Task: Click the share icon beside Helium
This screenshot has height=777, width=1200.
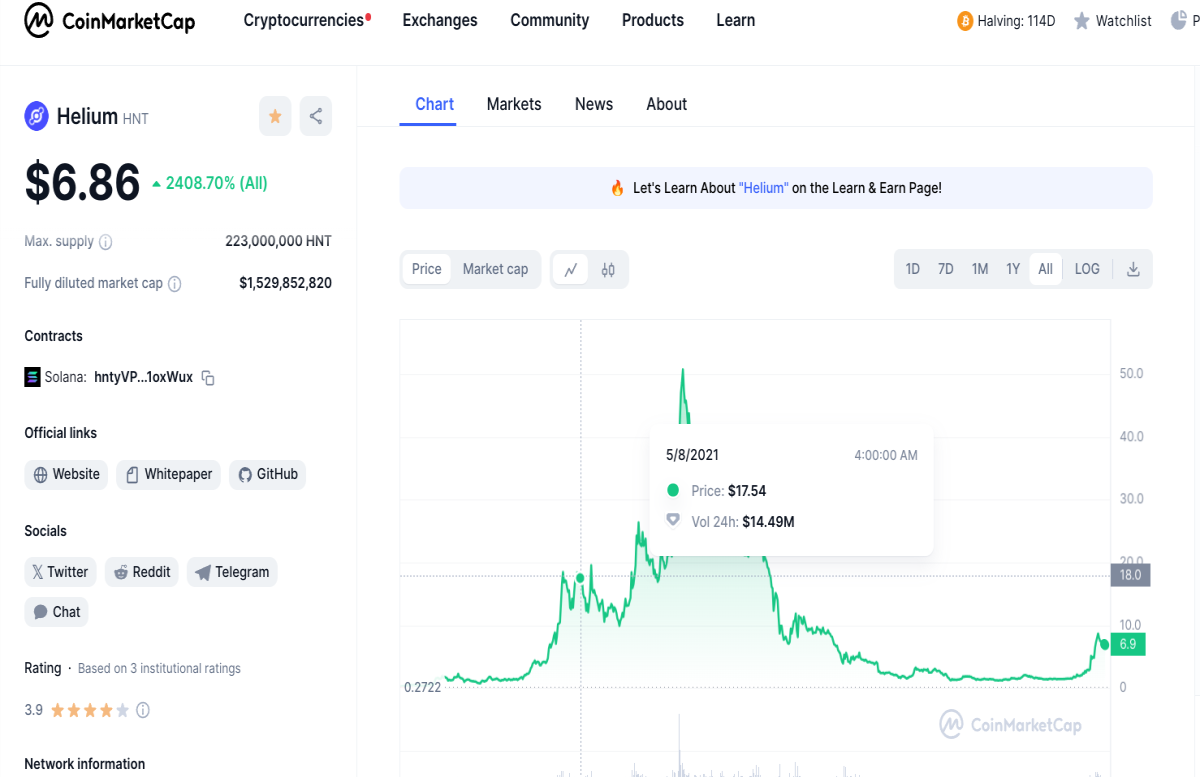Action: click(x=316, y=117)
